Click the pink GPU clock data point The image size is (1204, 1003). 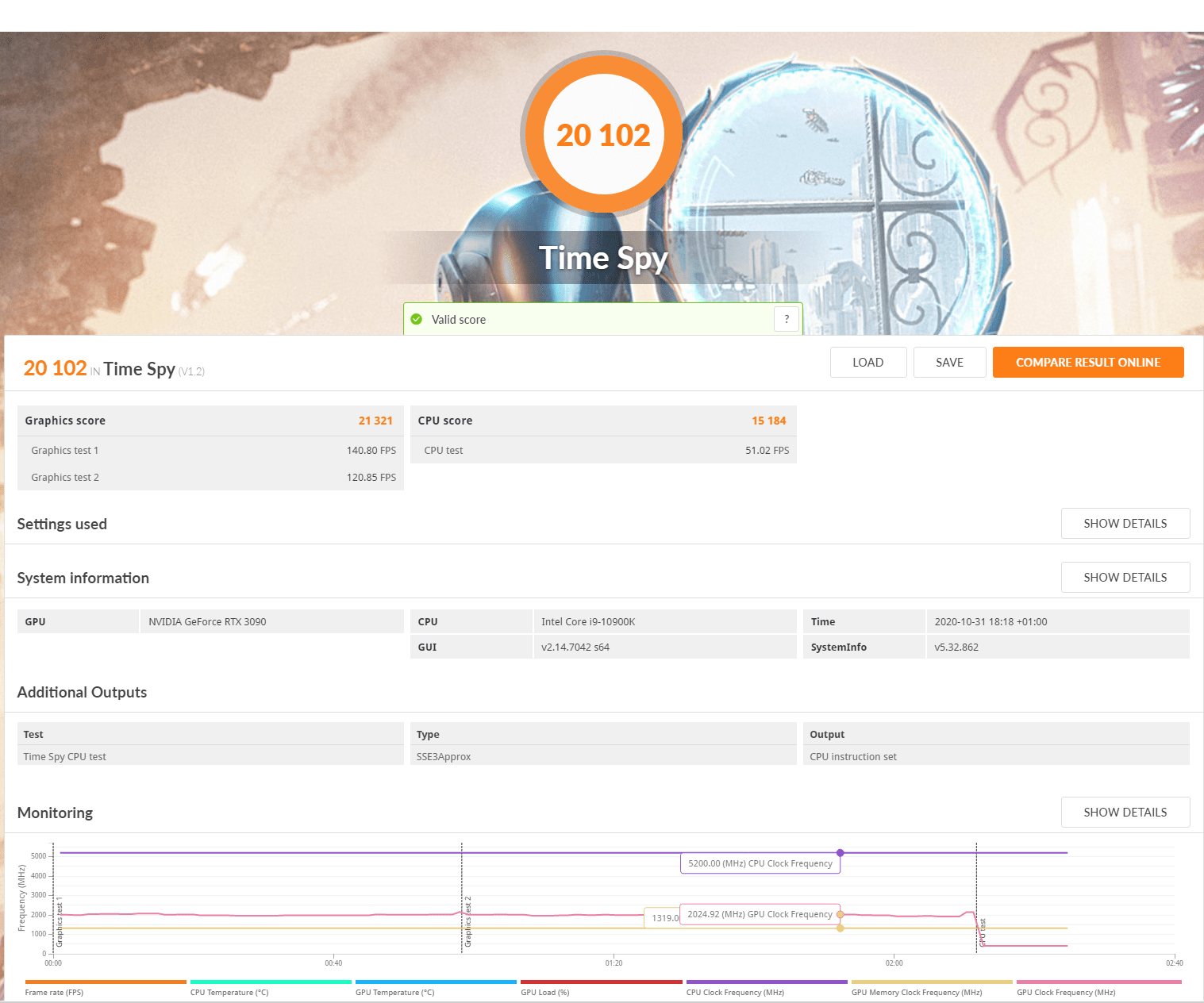[840, 915]
